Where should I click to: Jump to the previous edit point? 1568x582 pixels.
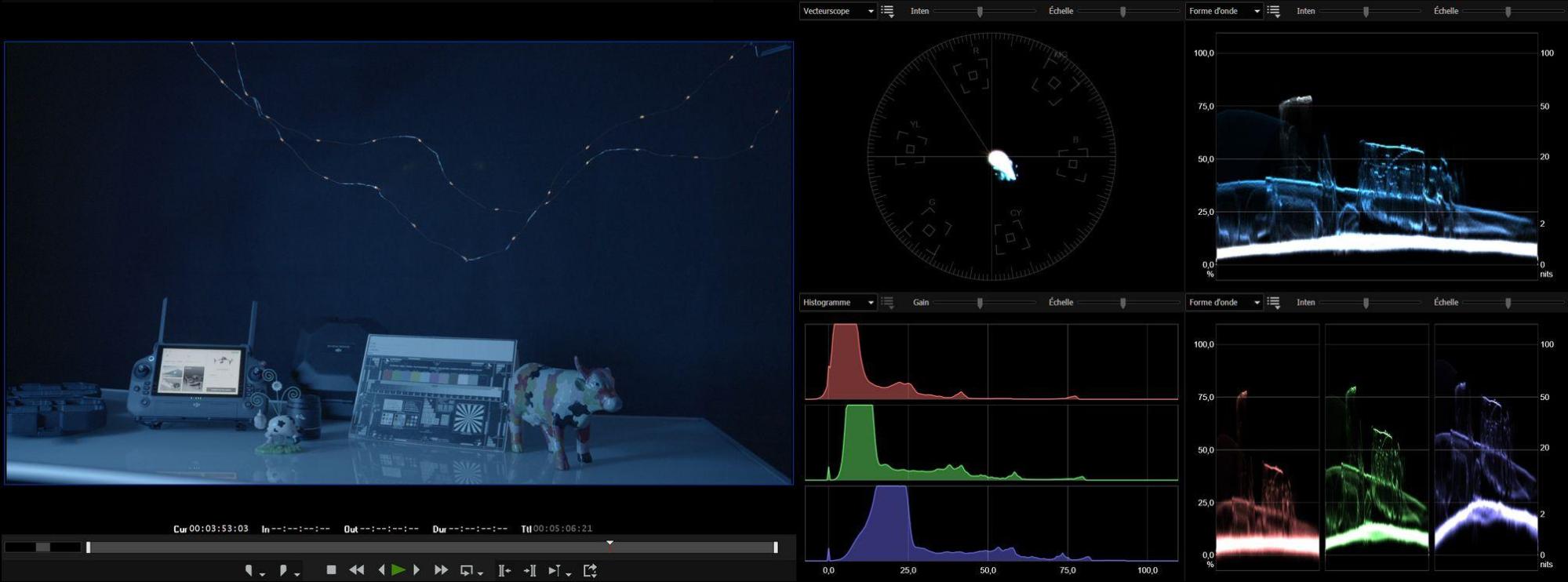point(504,570)
